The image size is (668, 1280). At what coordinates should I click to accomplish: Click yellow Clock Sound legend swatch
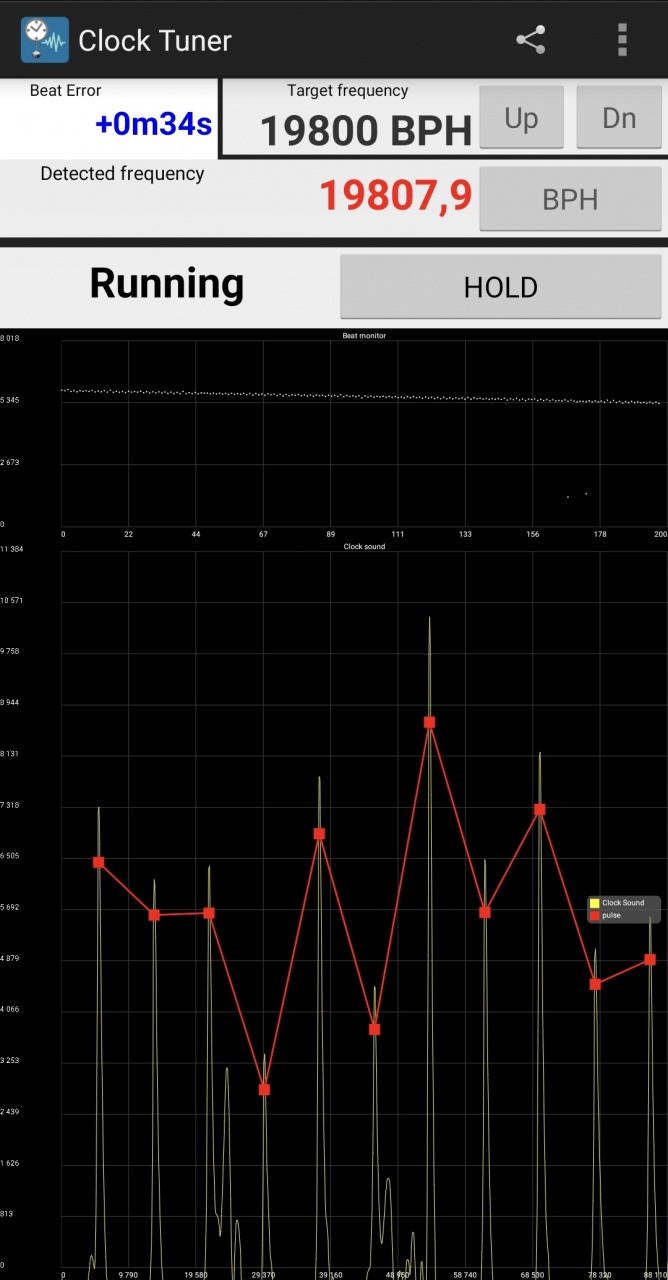coord(594,903)
